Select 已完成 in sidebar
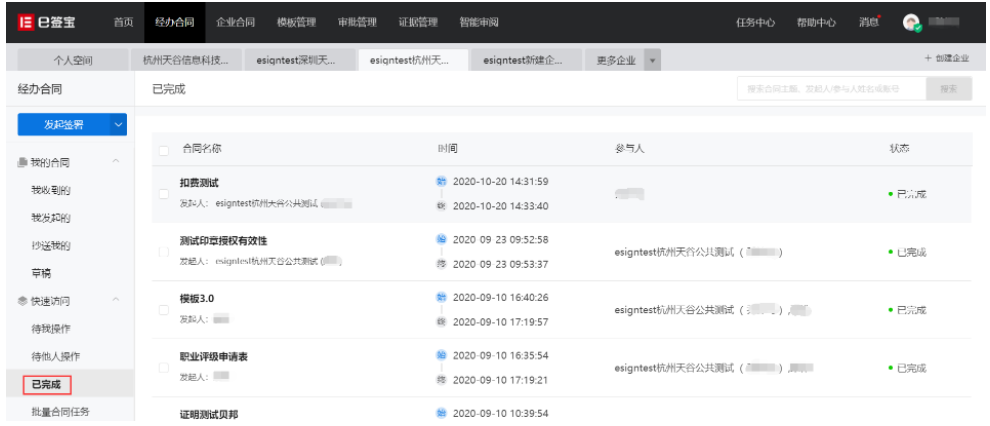 (x=47, y=384)
